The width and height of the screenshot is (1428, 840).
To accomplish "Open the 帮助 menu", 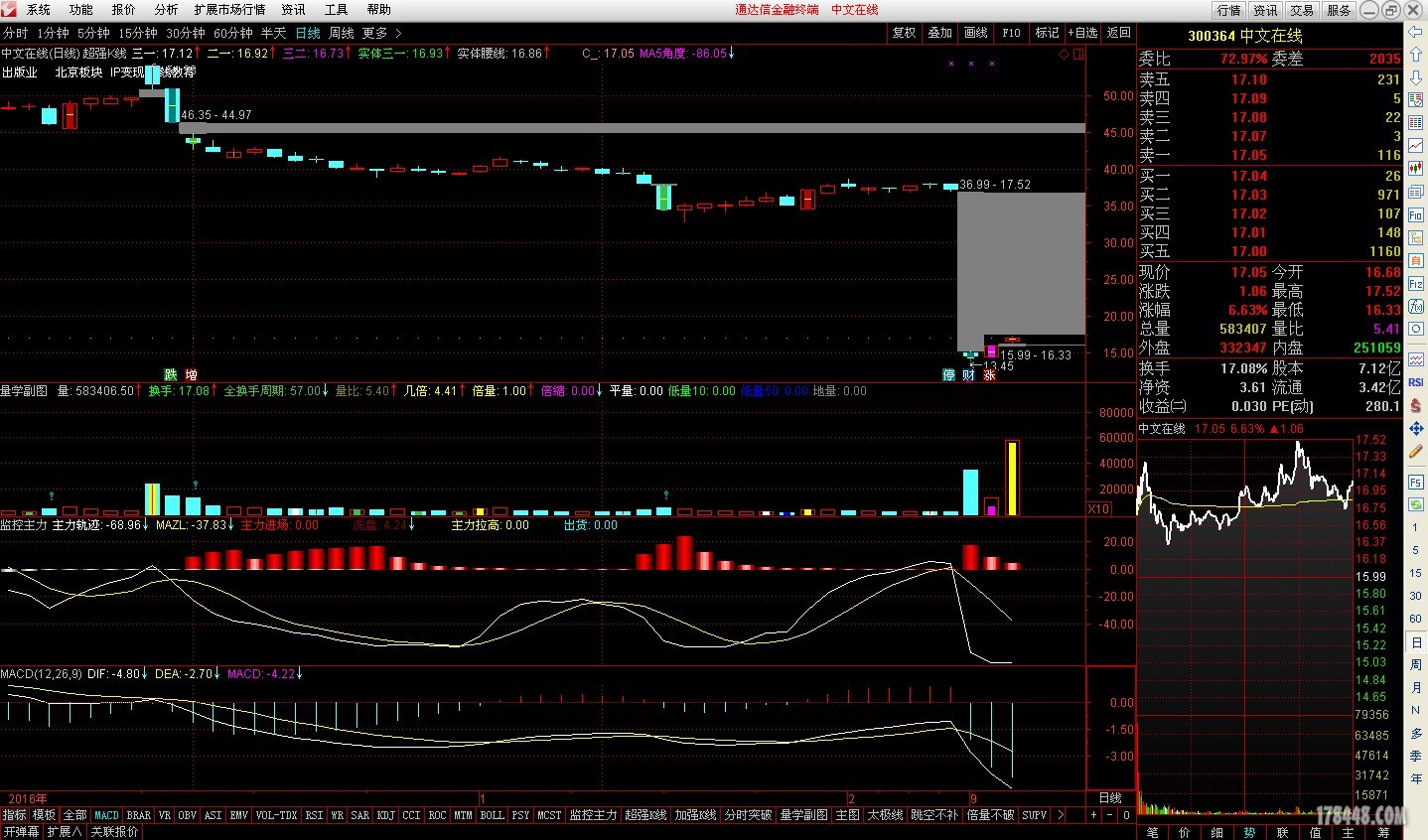I will [379, 10].
